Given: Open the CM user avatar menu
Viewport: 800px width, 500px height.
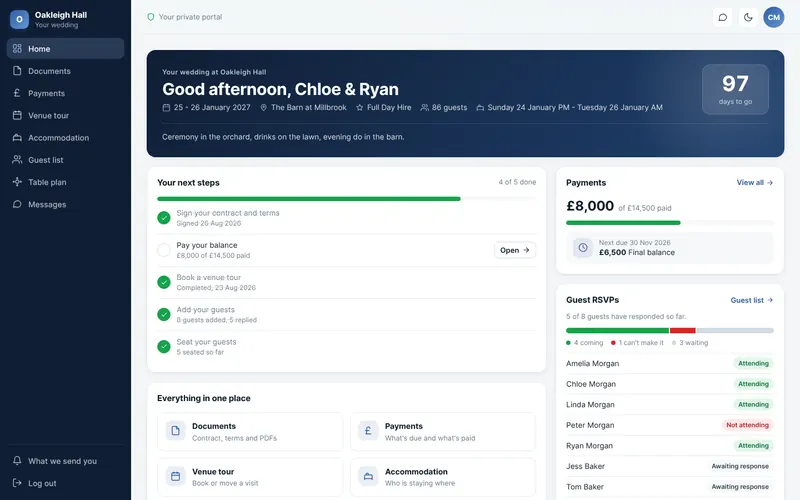Looking at the screenshot, I should (x=773, y=17).
